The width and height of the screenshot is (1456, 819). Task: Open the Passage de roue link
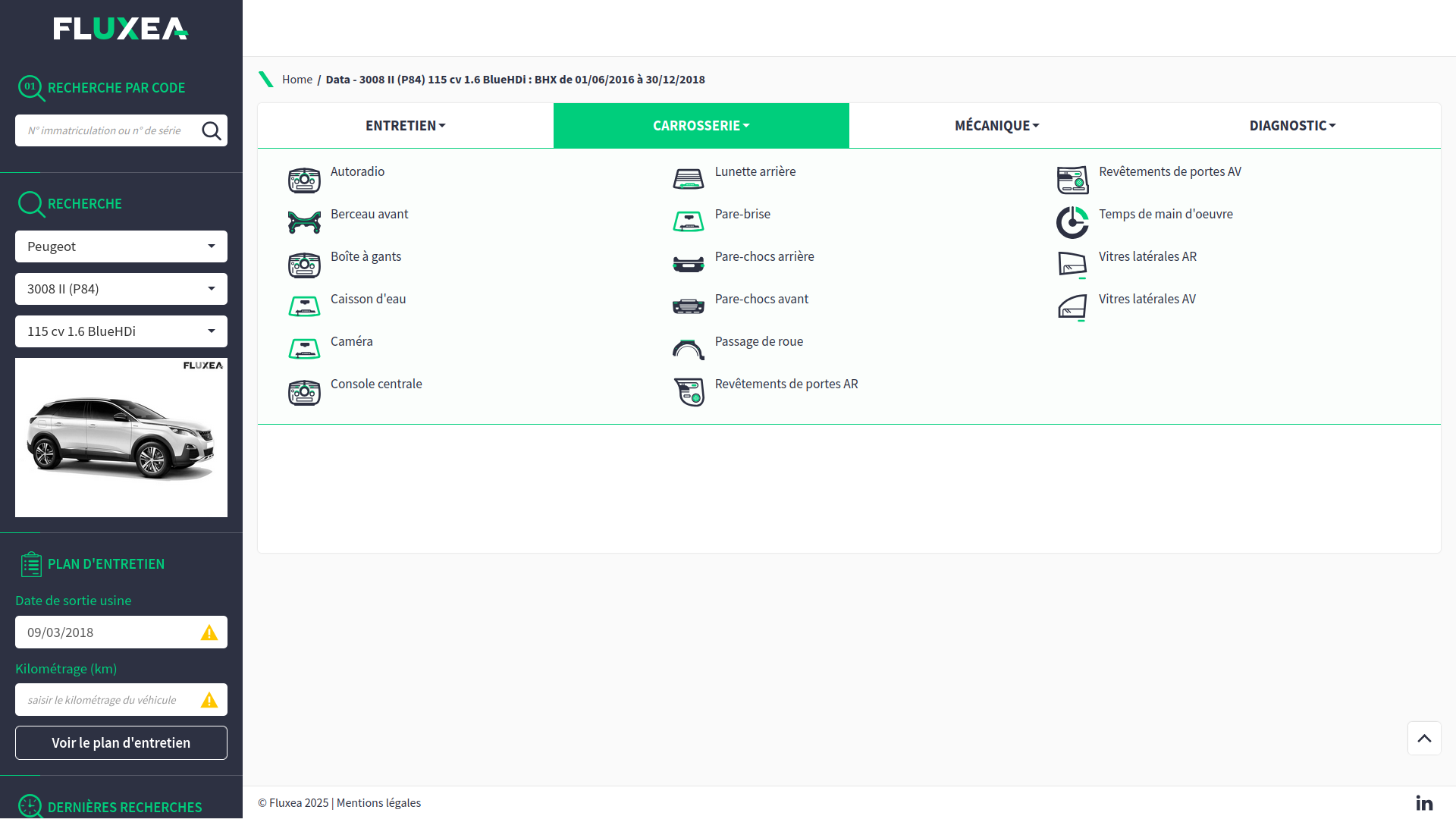click(759, 342)
